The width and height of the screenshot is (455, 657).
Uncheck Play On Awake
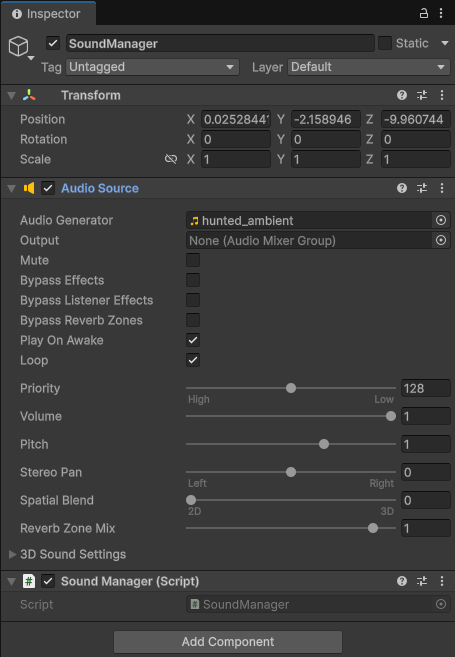(193, 340)
